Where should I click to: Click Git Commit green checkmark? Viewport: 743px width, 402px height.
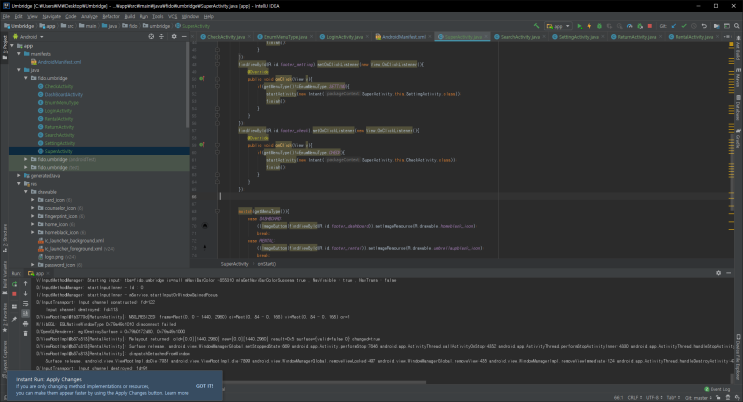(x=684, y=26)
